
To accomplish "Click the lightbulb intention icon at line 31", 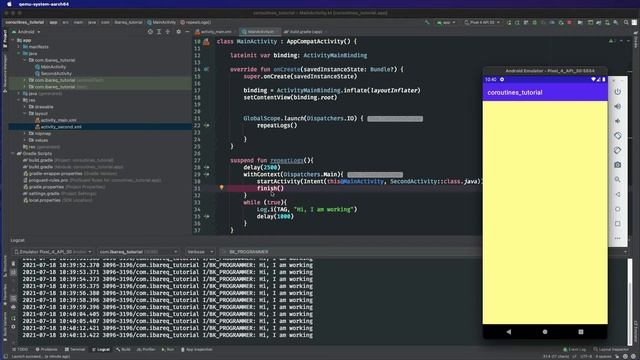I will coord(222,187).
